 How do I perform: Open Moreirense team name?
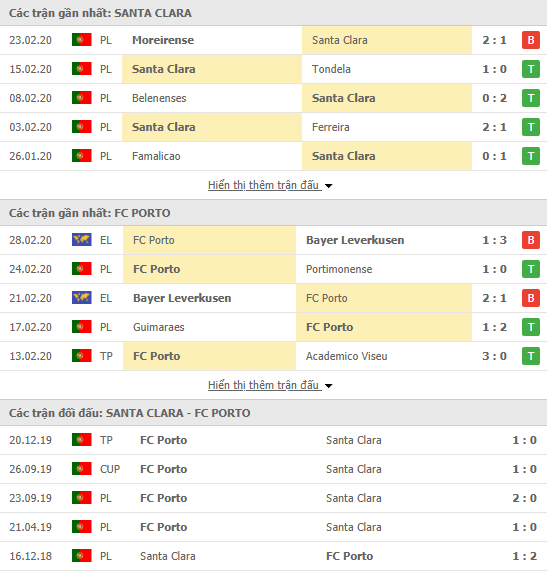[x=163, y=40]
